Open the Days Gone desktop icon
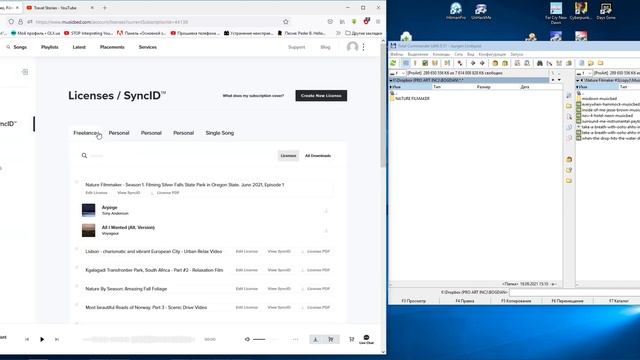The image size is (640, 360). tap(606, 11)
